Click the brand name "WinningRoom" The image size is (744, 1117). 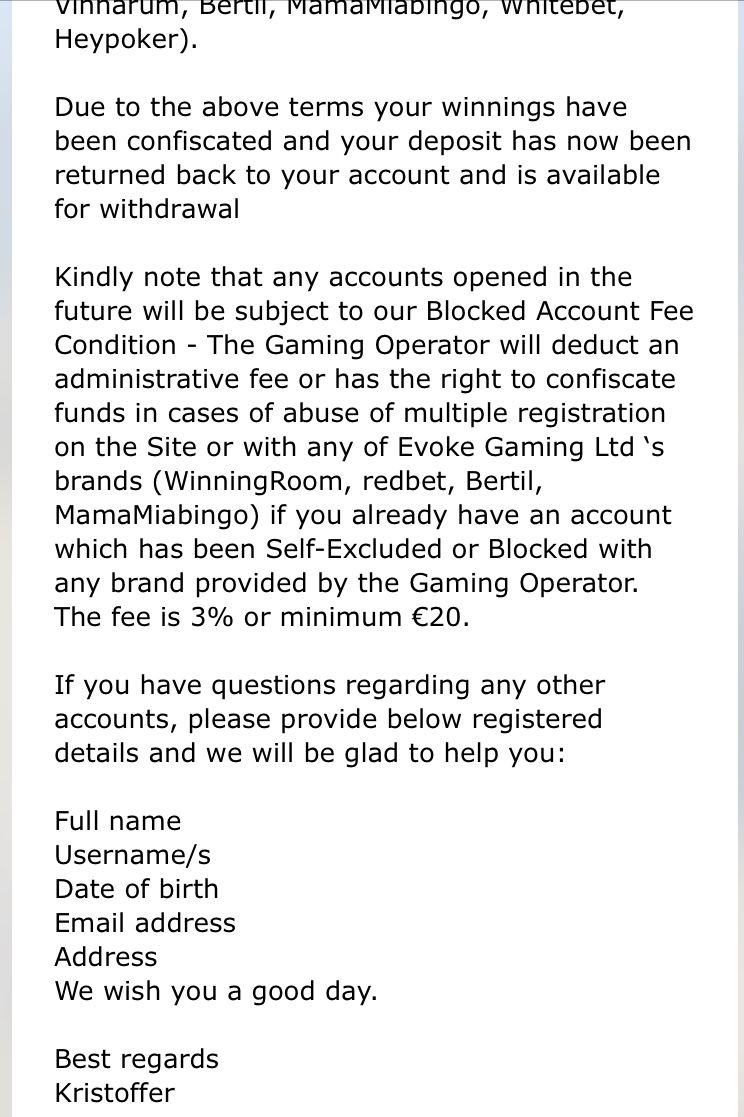pos(258,481)
